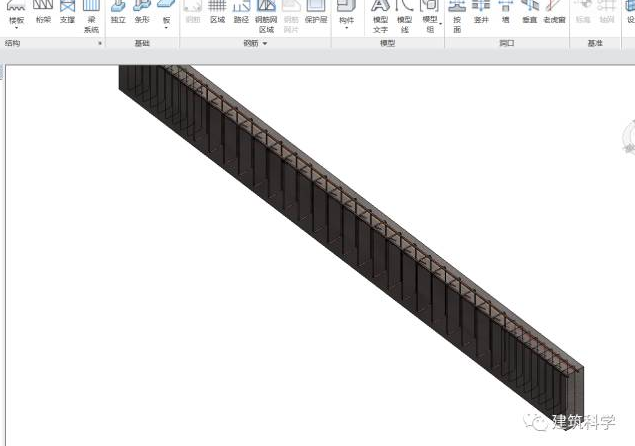Open the 结构 panel settings launcher arrow
Screen dimensions: 635x446
click(x=100, y=43)
